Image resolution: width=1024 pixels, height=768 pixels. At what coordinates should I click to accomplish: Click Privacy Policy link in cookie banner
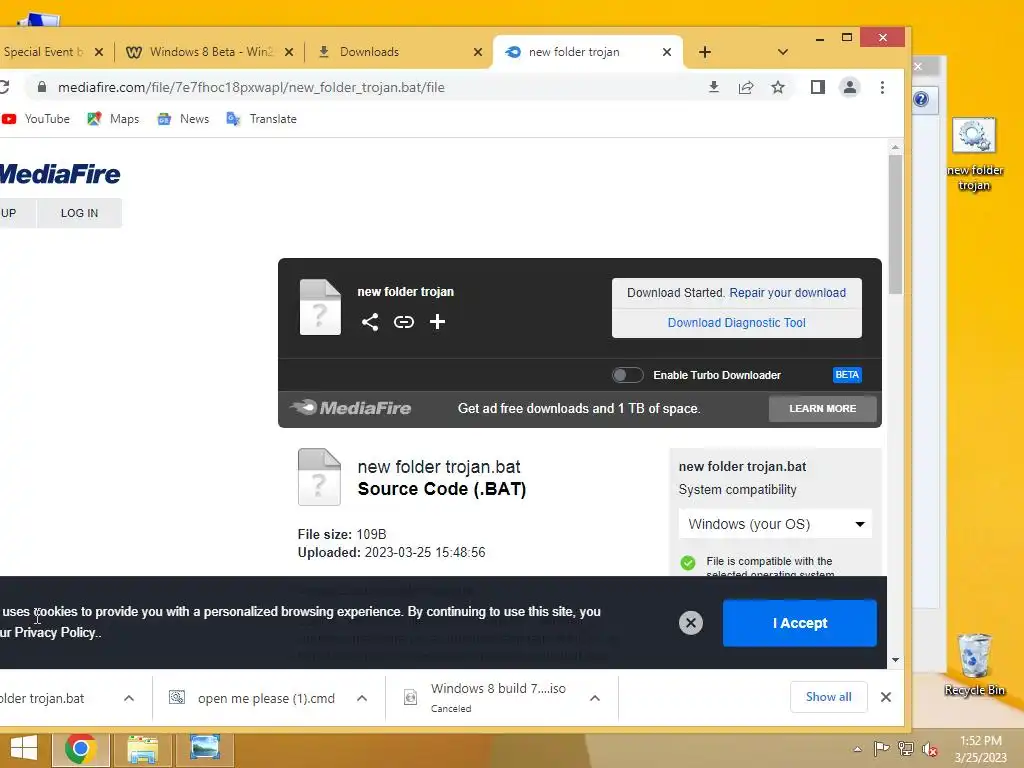pyautogui.click(x=55, y=632)
